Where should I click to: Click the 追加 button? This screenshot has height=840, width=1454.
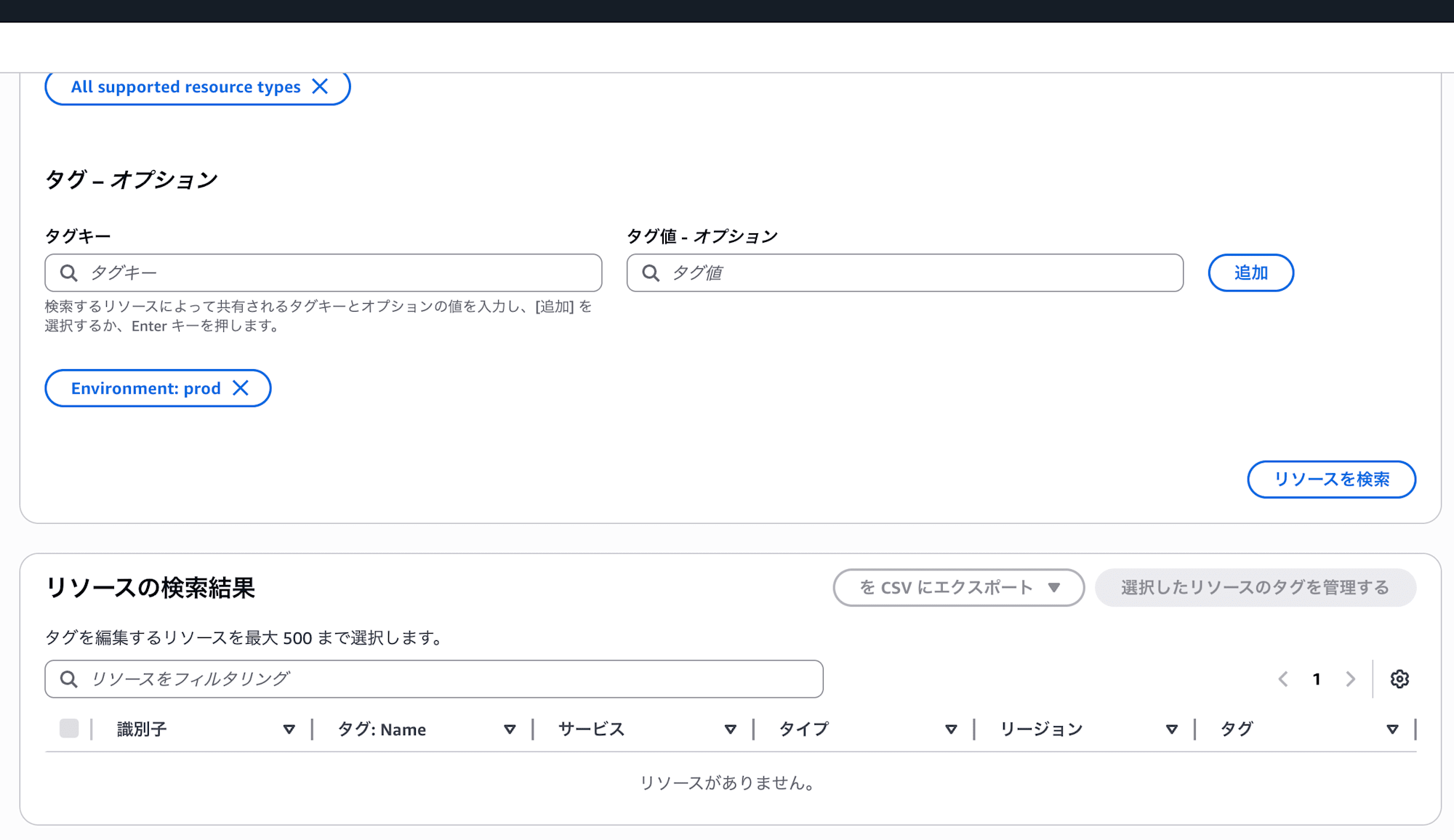point(1250,272)
